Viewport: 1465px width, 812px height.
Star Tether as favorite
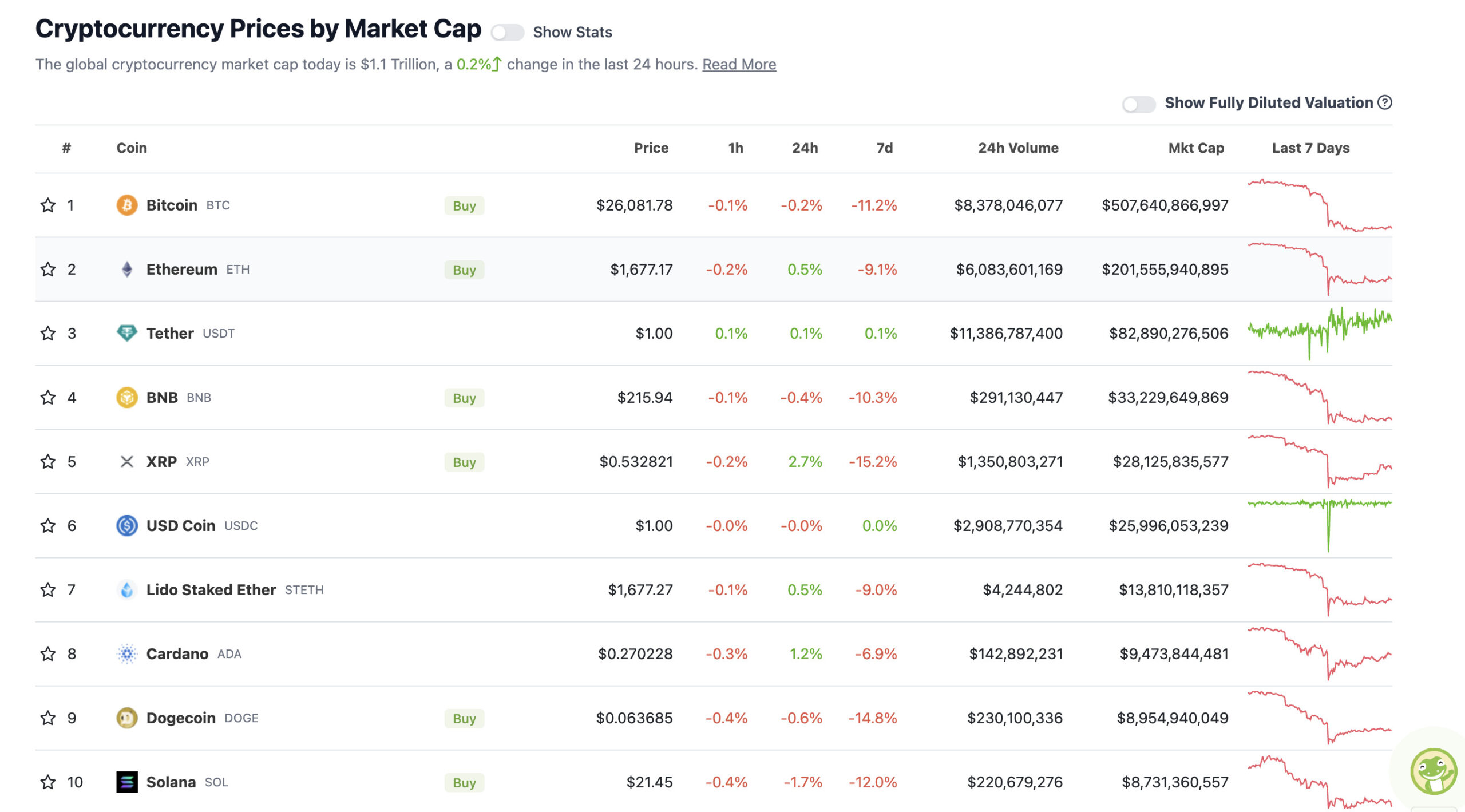[x=48, y=333]
